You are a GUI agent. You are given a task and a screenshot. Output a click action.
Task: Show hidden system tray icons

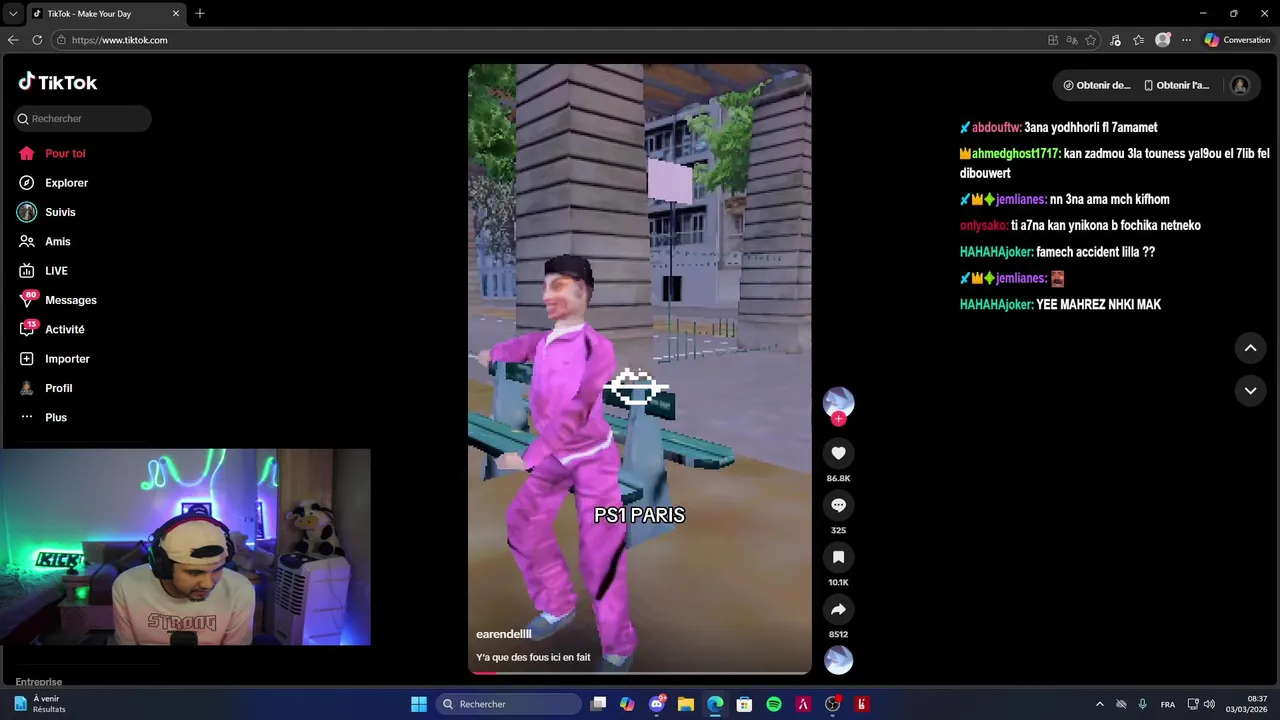1099,704
